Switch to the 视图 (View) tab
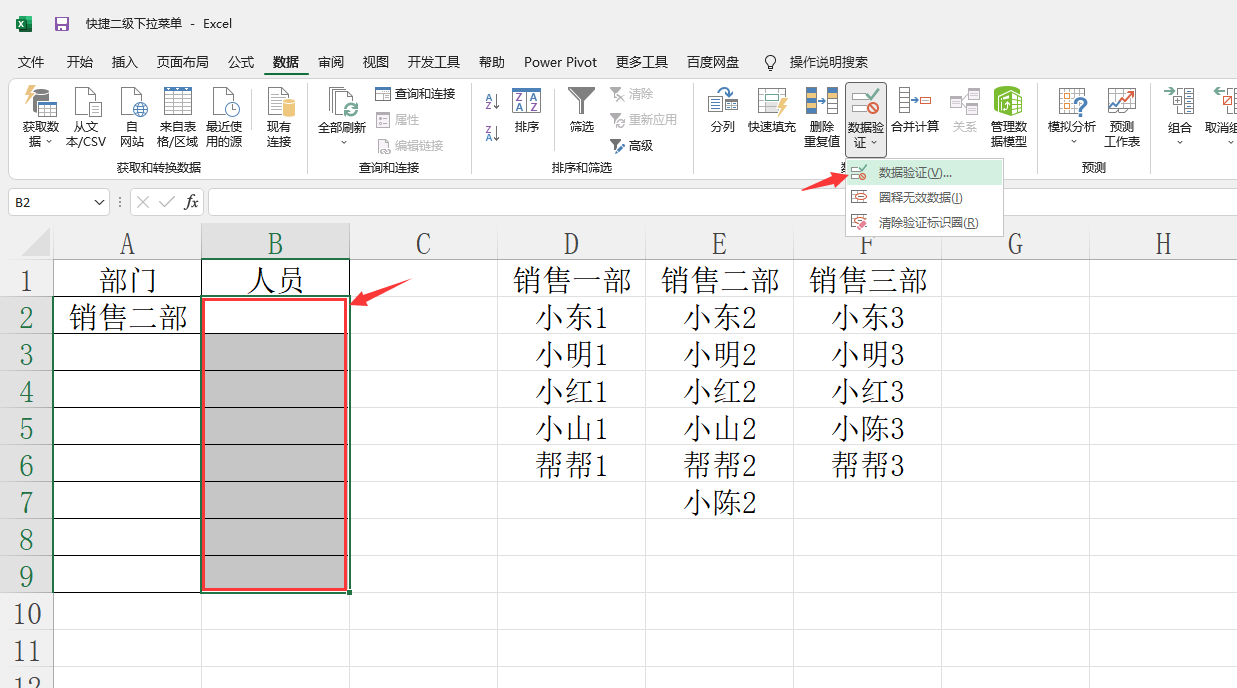Image resolution: width=1237 pixels, height=688 pixels. (x=376, y=62)
